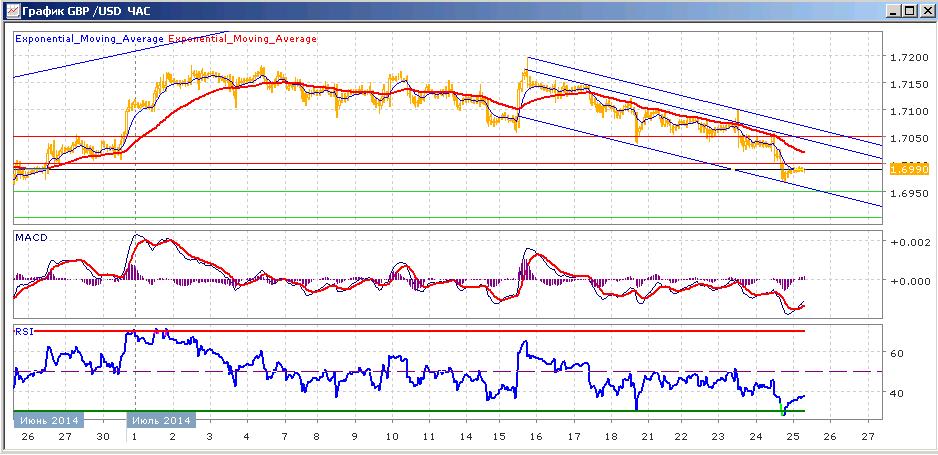Click the RSI 40 scale label

pos(899,393)
